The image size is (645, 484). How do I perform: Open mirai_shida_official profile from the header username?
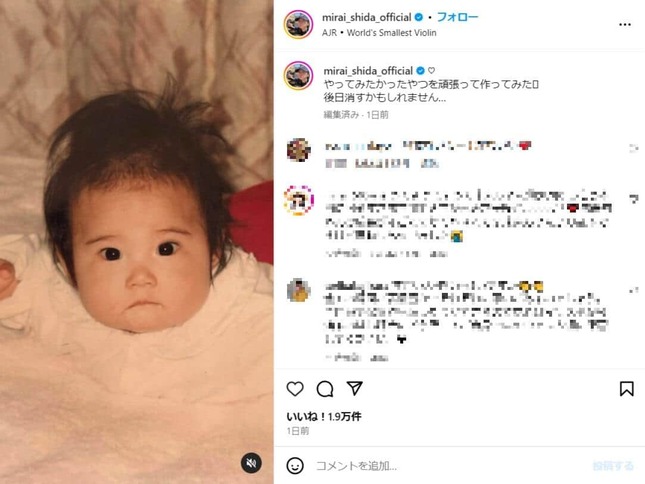tap(366, 17)
